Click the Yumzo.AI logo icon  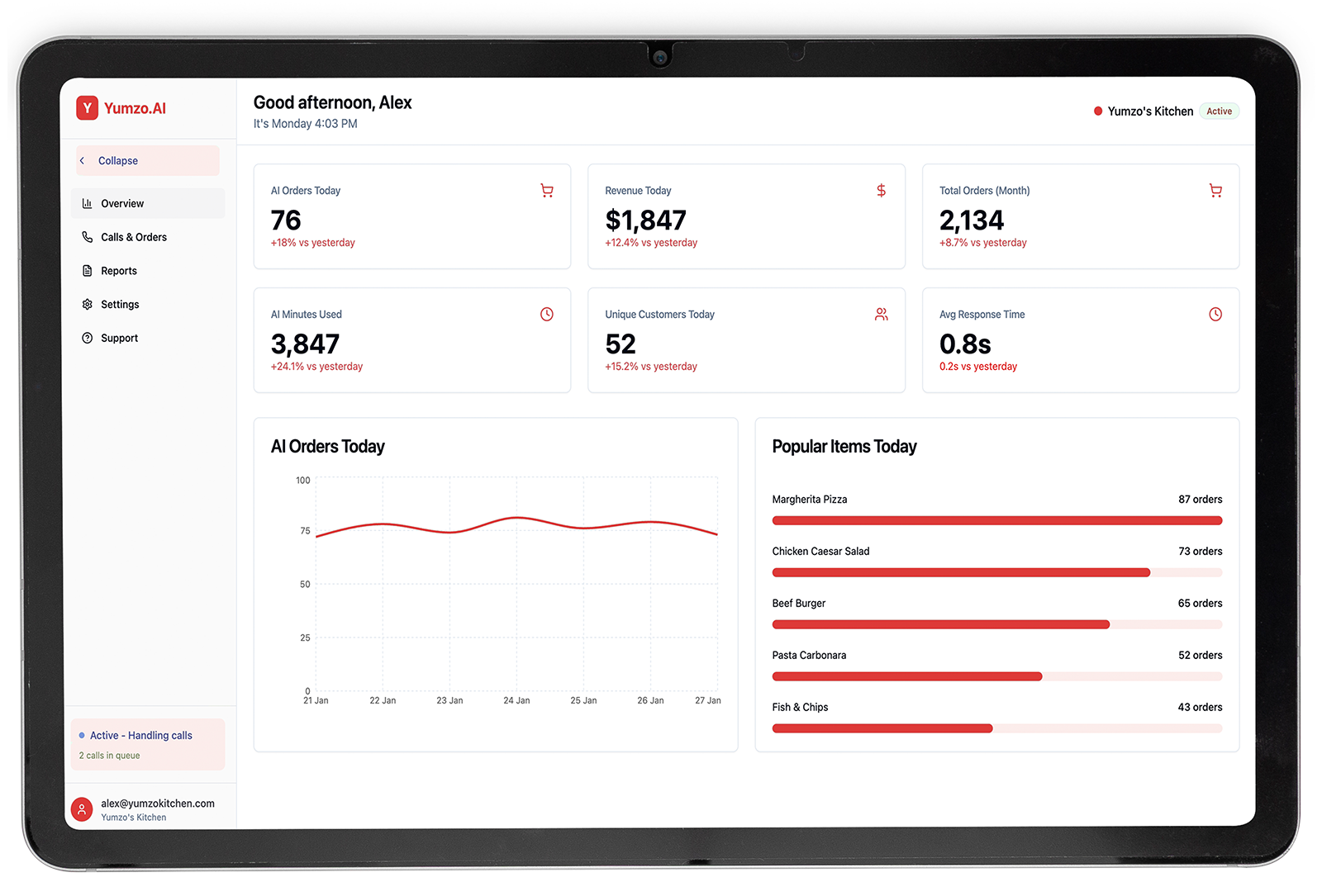[87, 108]
